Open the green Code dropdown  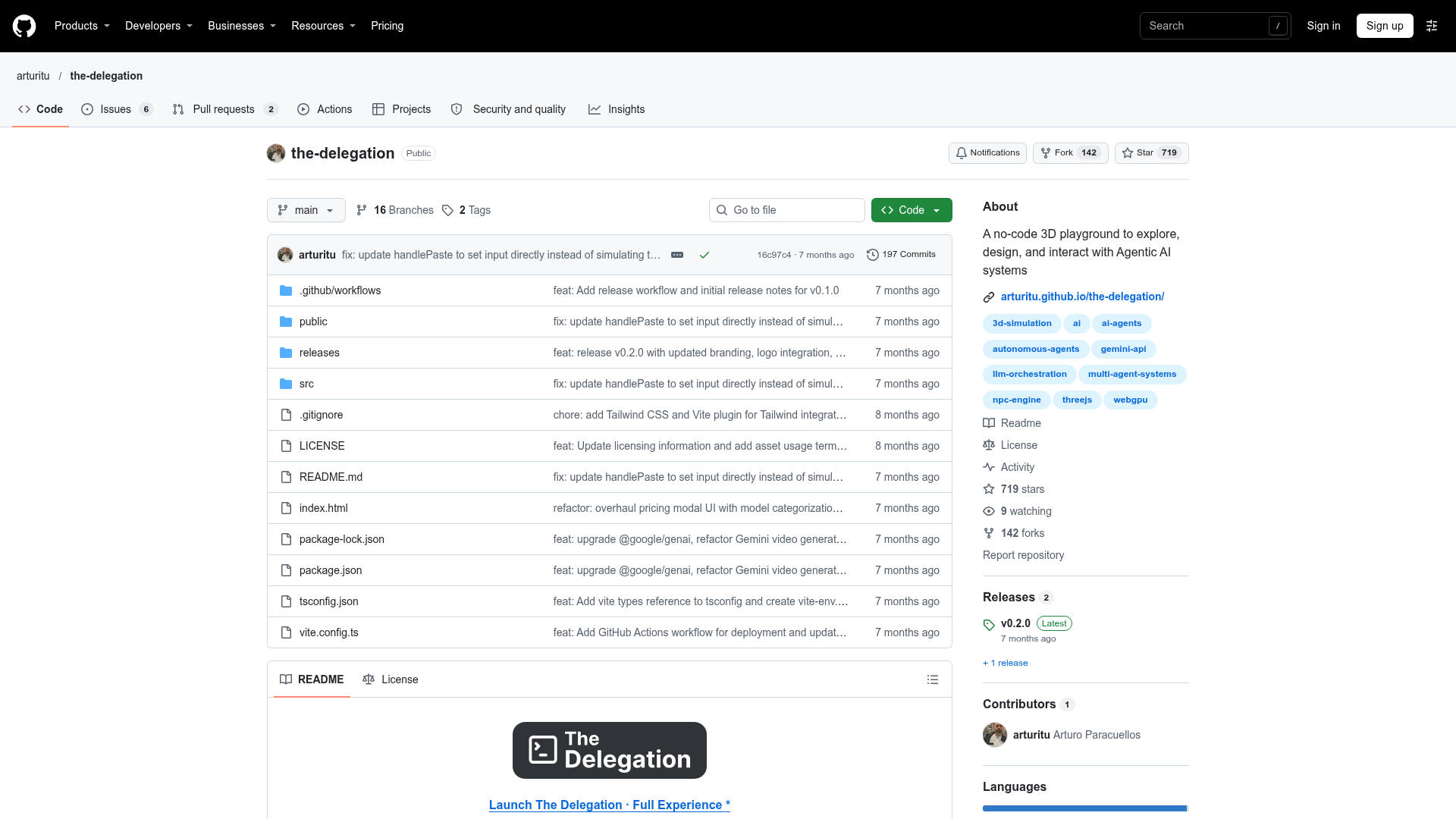point(912,210)
